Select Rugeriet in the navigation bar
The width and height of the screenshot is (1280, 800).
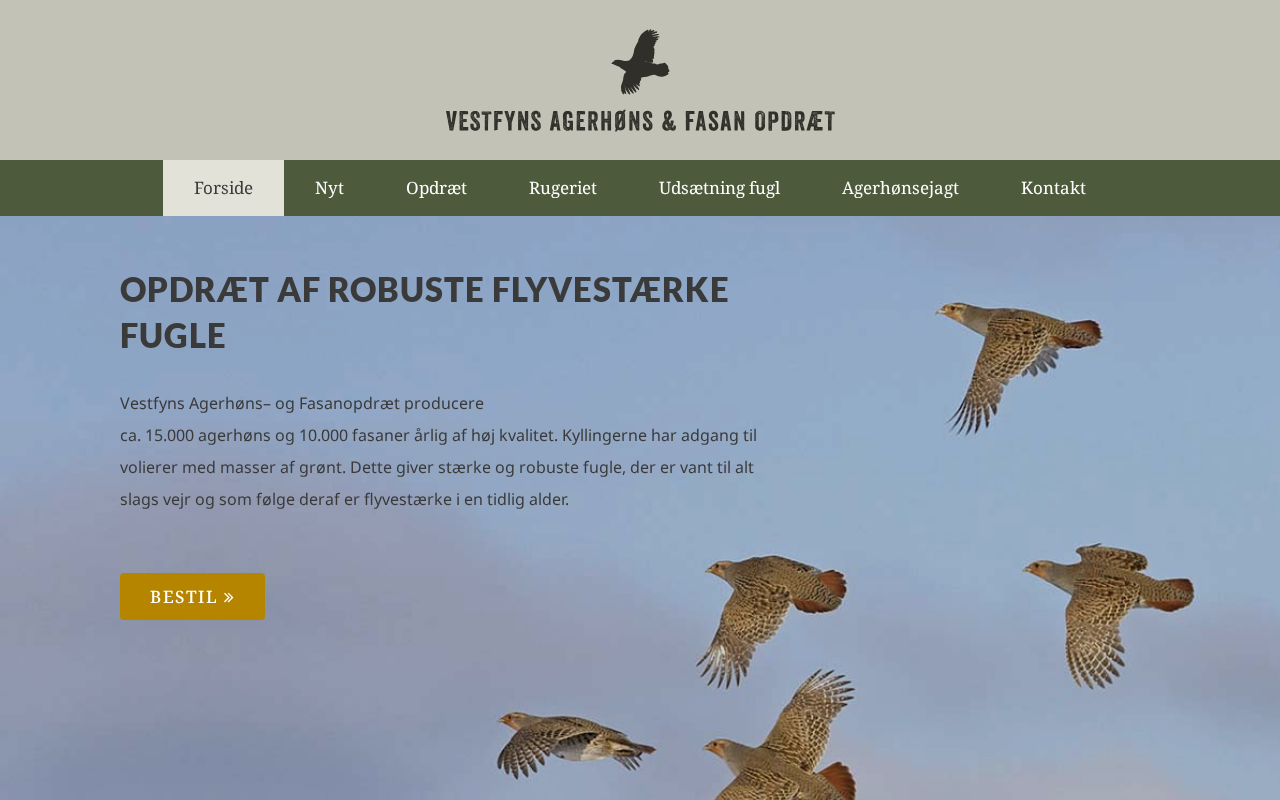[563, 188]
